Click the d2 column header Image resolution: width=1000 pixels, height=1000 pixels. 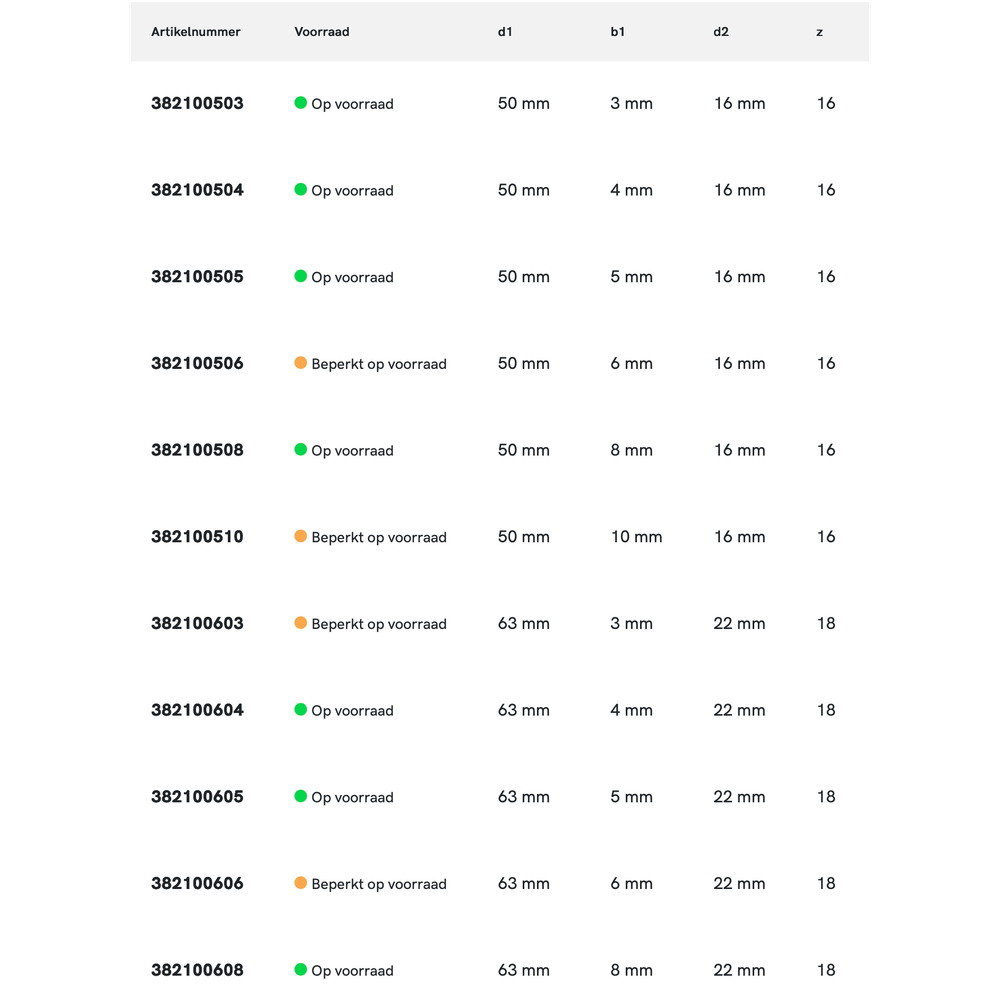pyautogui.click(x=721, y=32)
